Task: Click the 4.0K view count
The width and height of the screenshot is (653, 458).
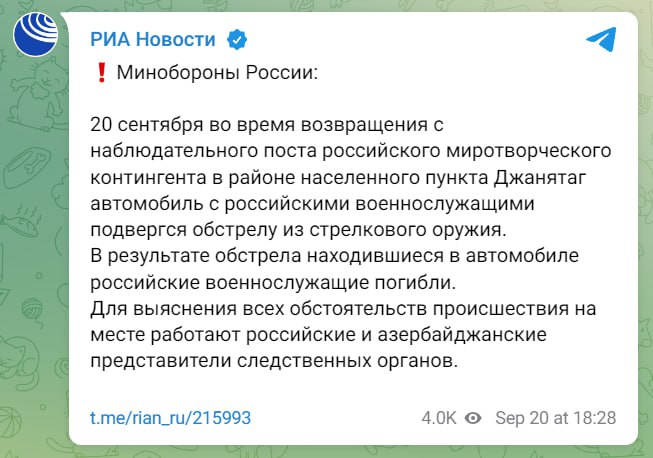Action: 439,418
